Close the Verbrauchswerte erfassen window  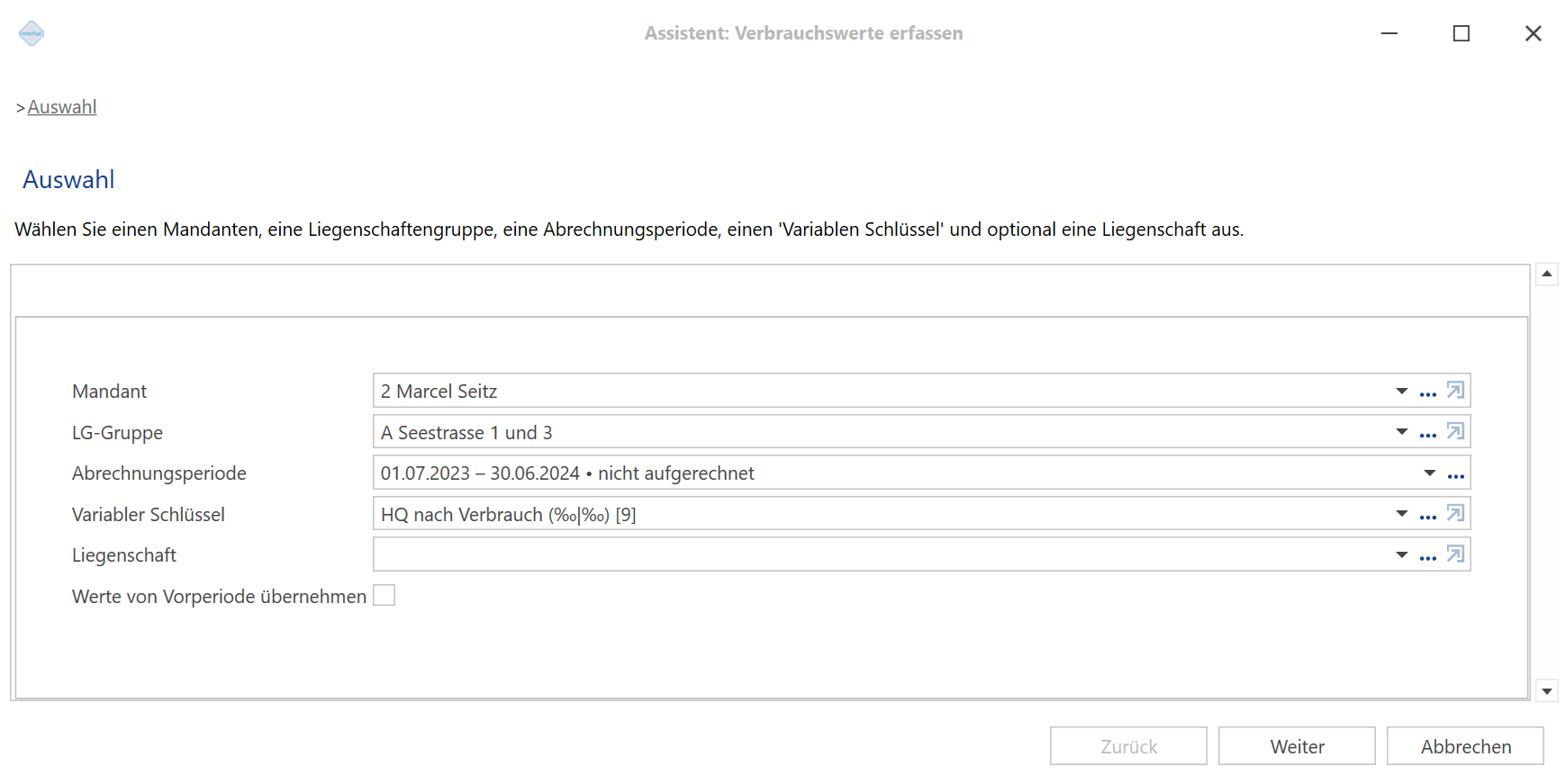click(1533, 33)
